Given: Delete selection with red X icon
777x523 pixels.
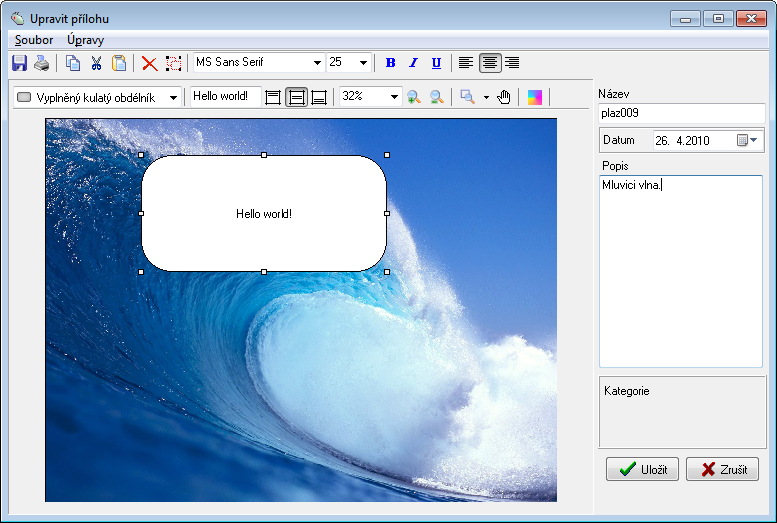Looking at the screenshot, I should coord(149,63).
